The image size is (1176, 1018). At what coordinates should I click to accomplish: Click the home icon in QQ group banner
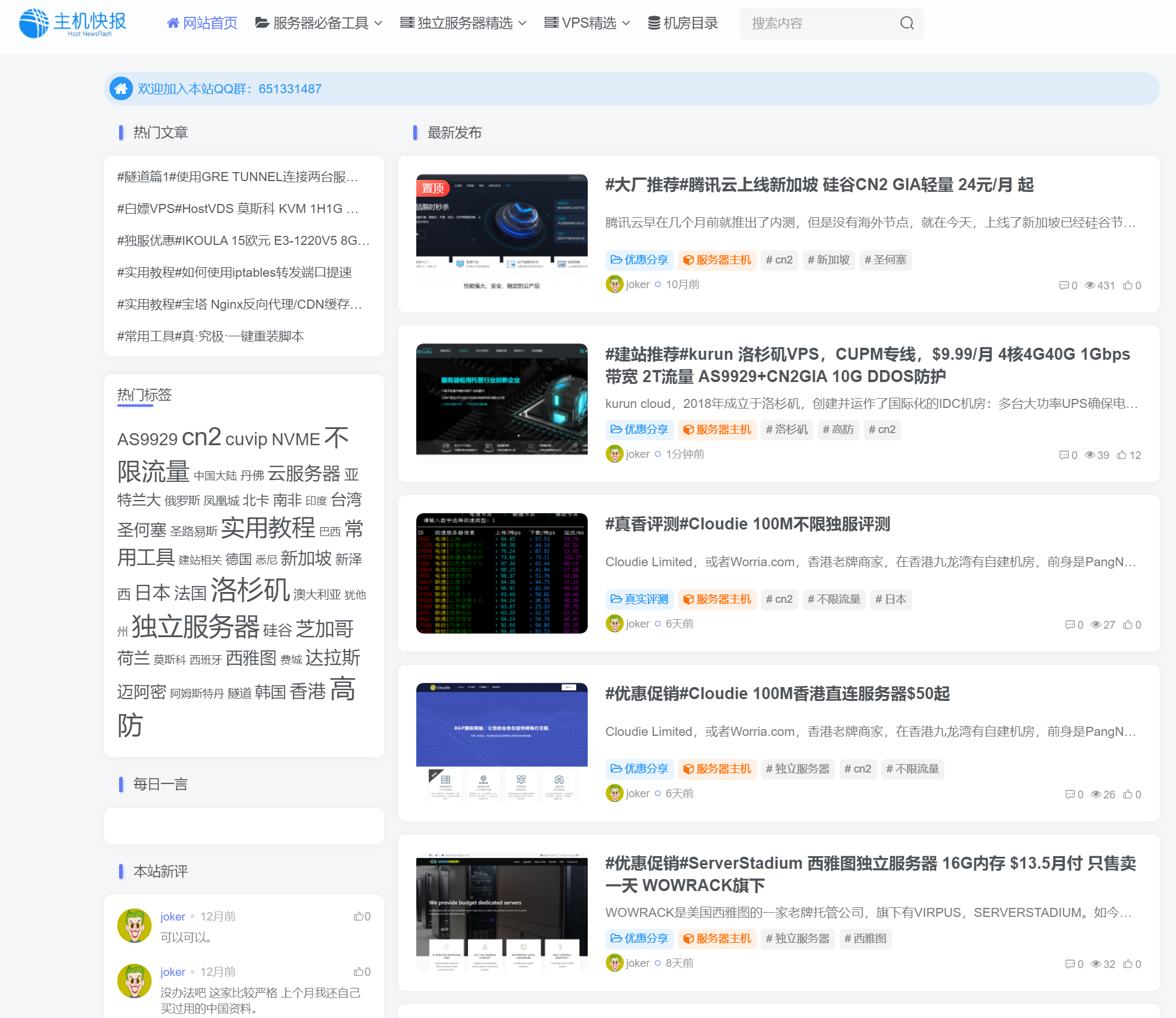[x=121, y=89]
